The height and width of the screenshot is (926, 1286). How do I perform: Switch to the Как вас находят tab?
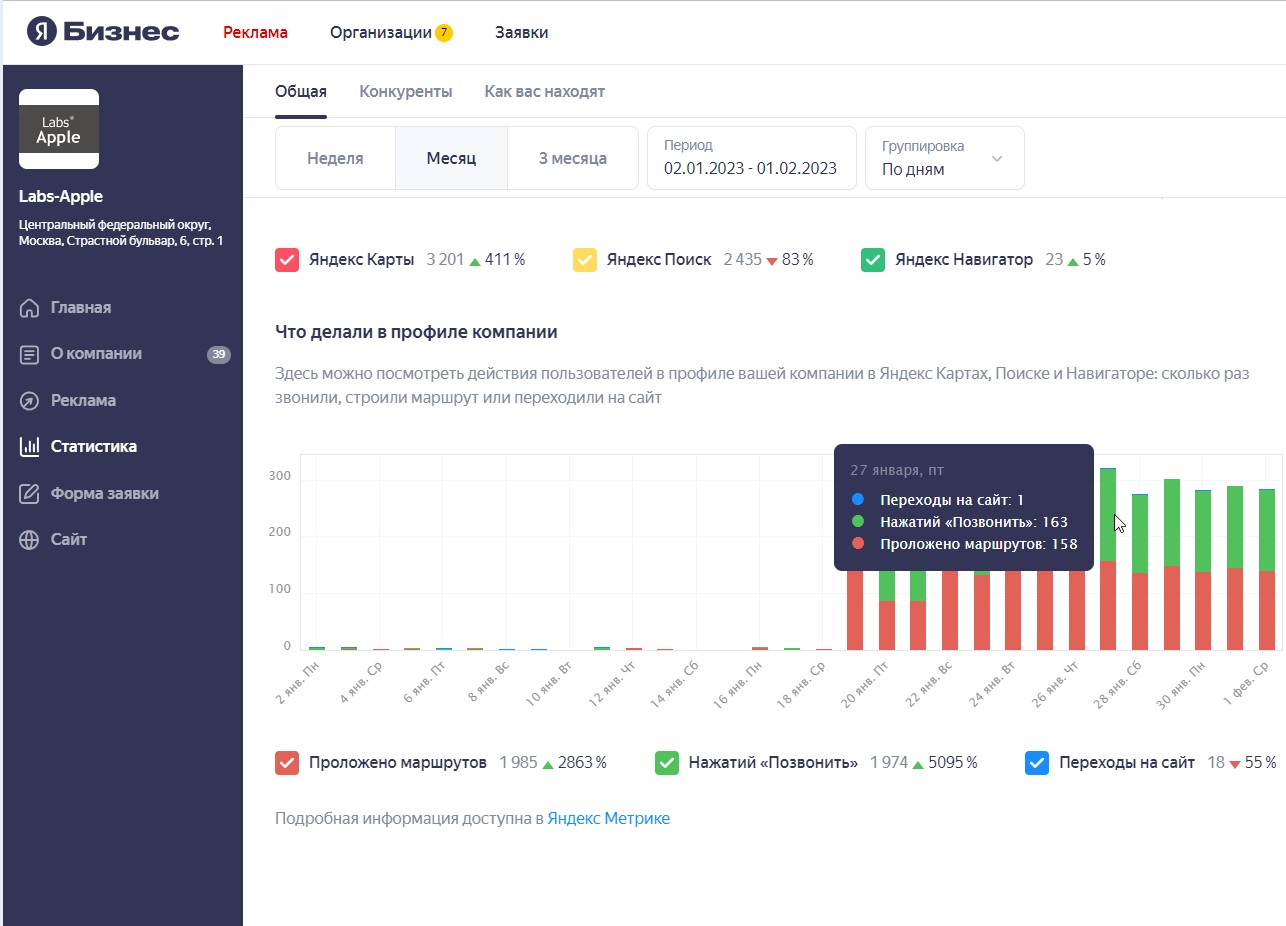(544, 92)
